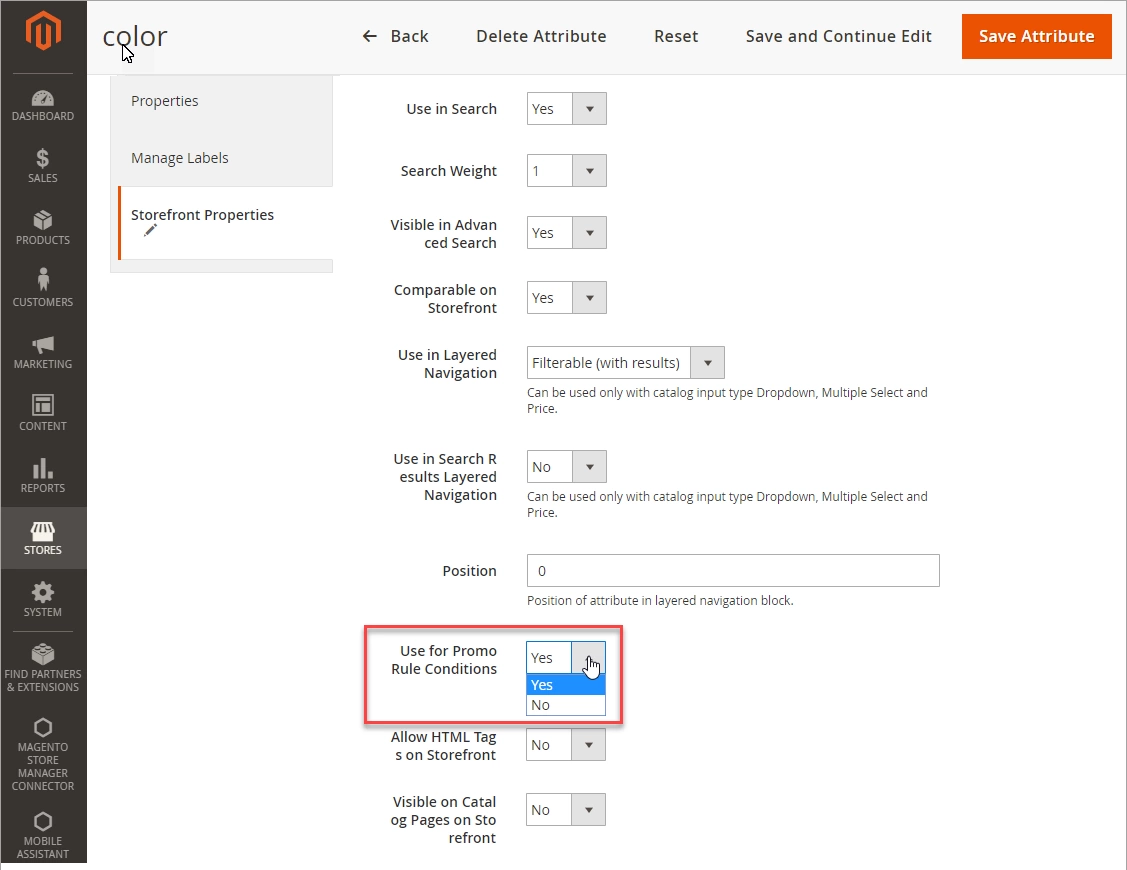Open the Content layout icon
This screenshot has width=1127, height=870.
(x=42, y=405)
